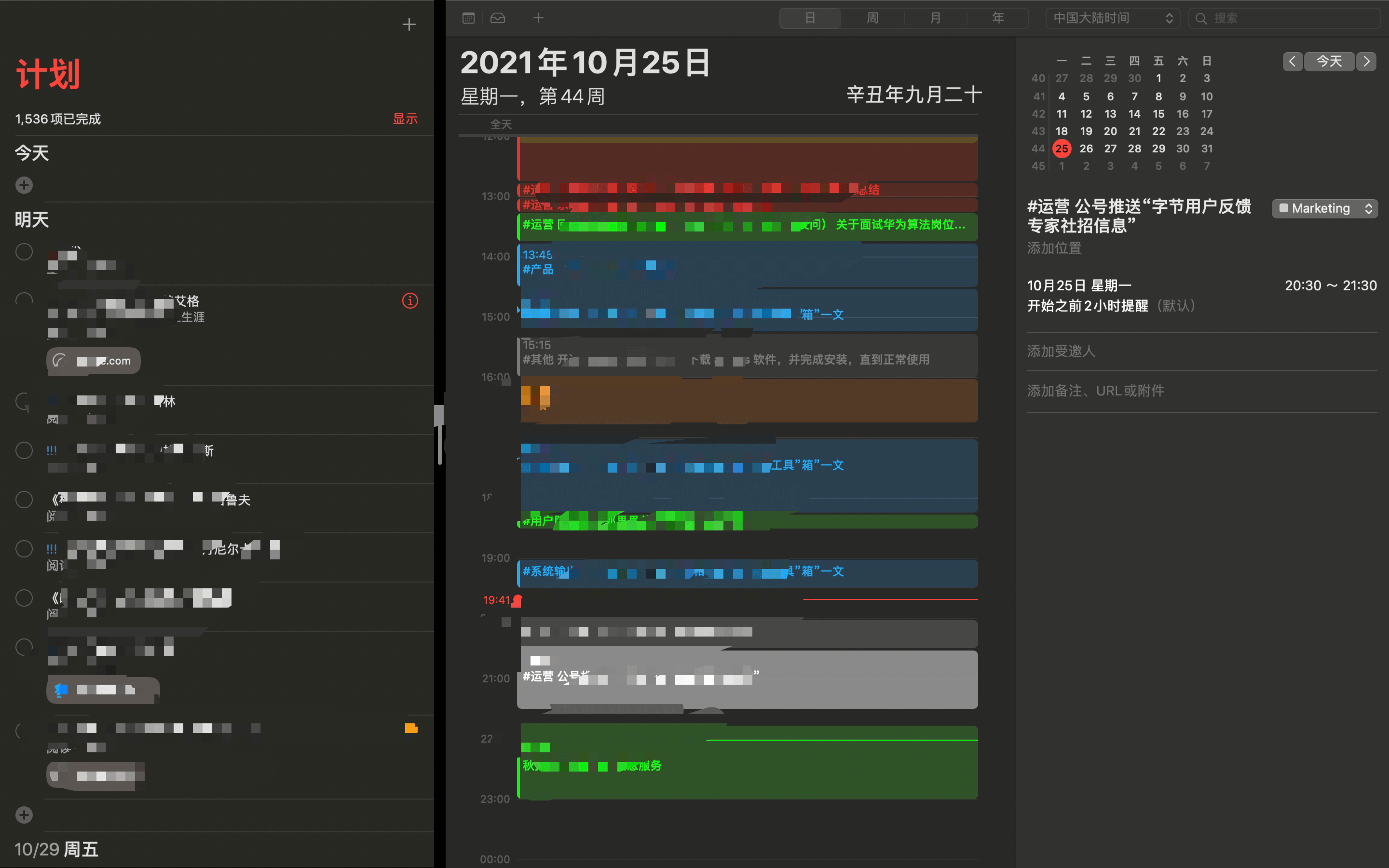Click 添加备注、URL或附件 field
Viewport: 1389px width, 868px height.
(1095, 391)
